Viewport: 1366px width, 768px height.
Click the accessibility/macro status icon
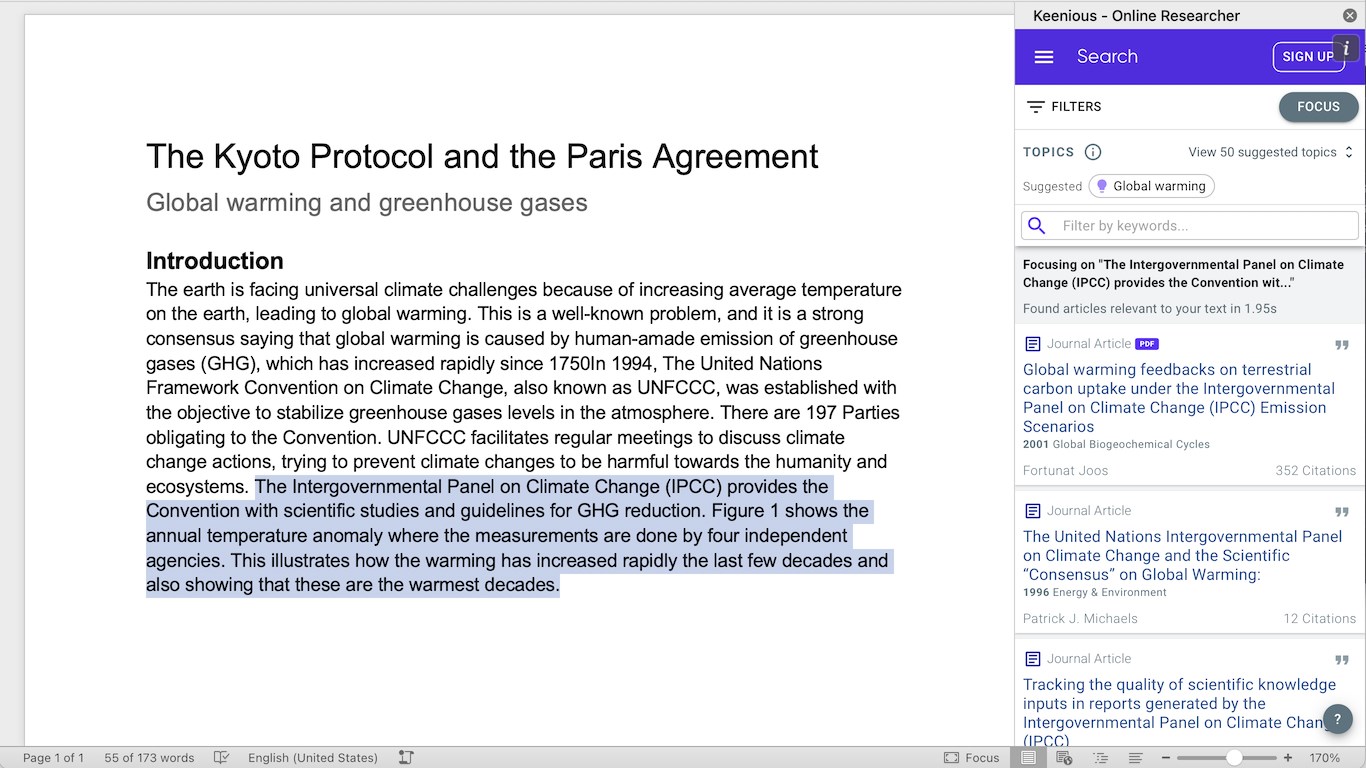pyautogui.click(x=405, y=758)
